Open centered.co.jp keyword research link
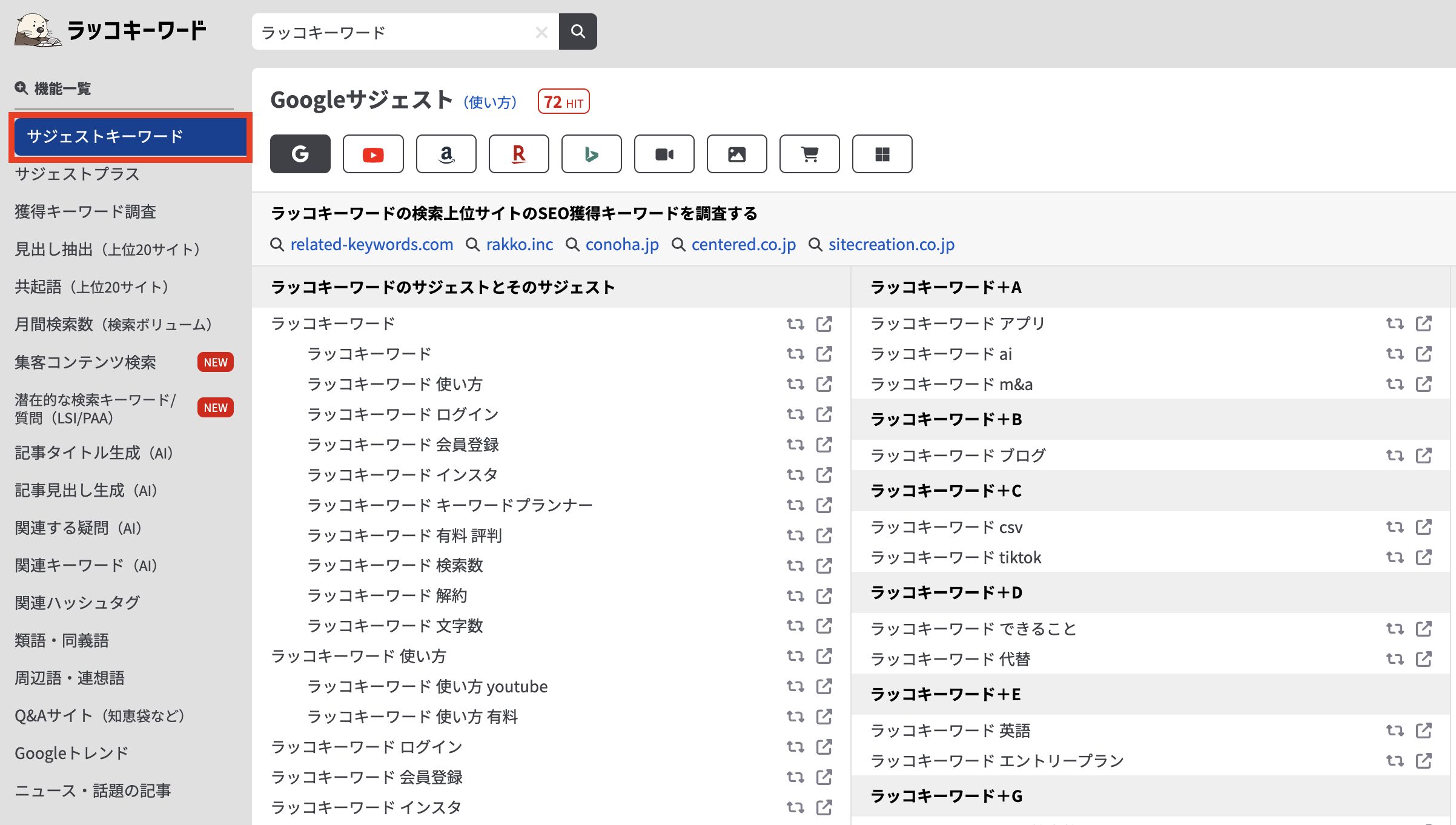Viewport: 1456px width, 825px height. tap(744, 244)
